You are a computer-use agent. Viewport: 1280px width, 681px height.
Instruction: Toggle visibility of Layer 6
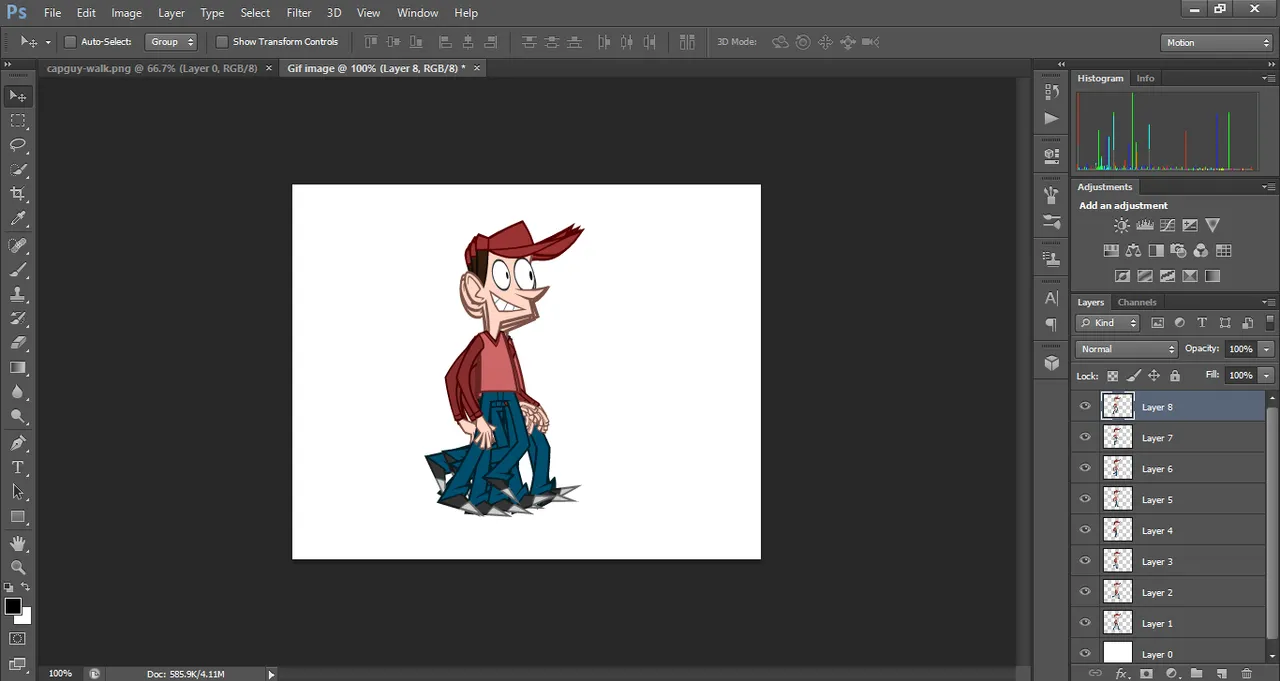(x=1085, y=468)
